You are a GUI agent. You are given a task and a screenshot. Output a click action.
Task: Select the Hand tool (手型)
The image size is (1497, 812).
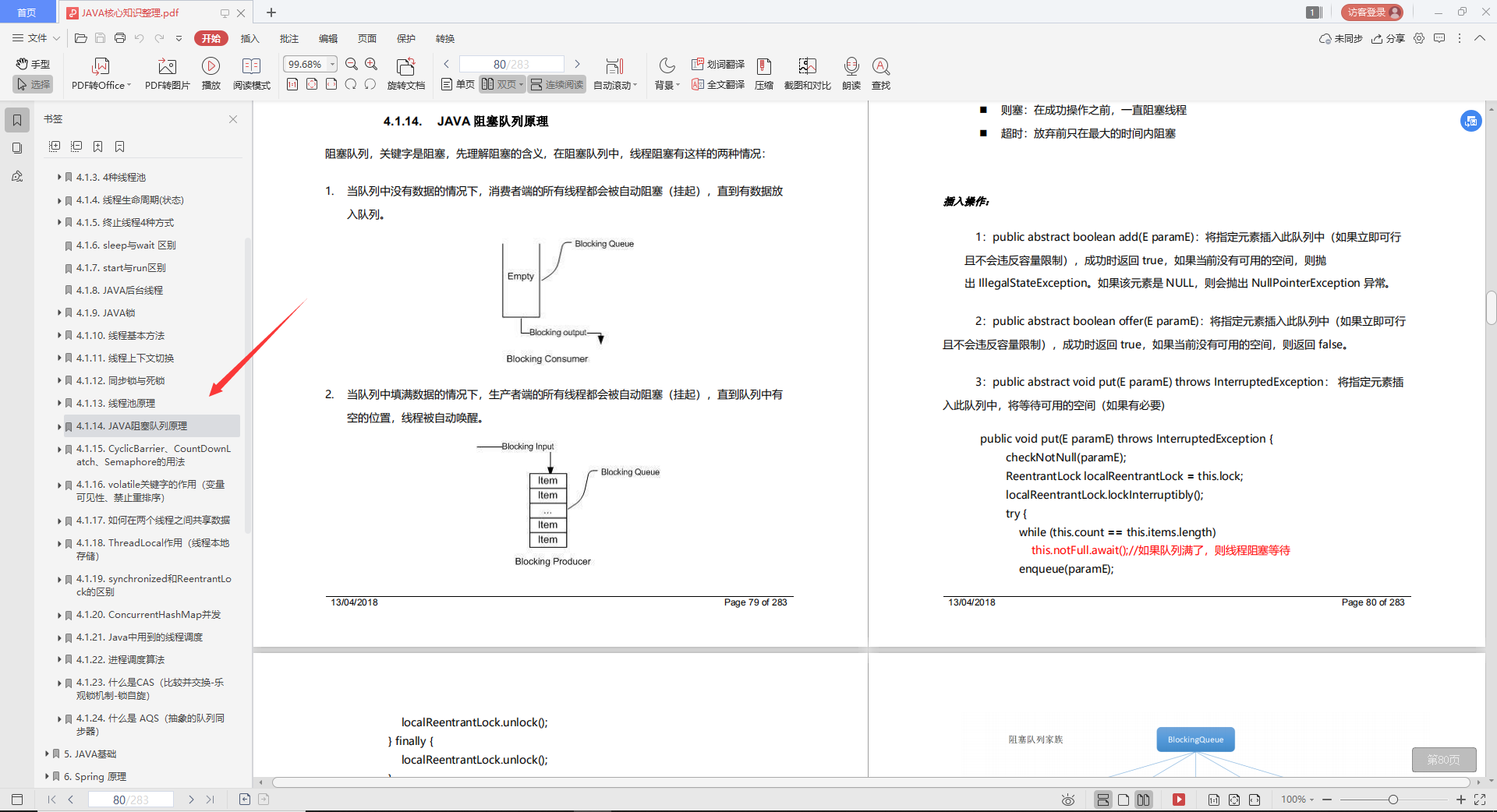coord(32,64)
